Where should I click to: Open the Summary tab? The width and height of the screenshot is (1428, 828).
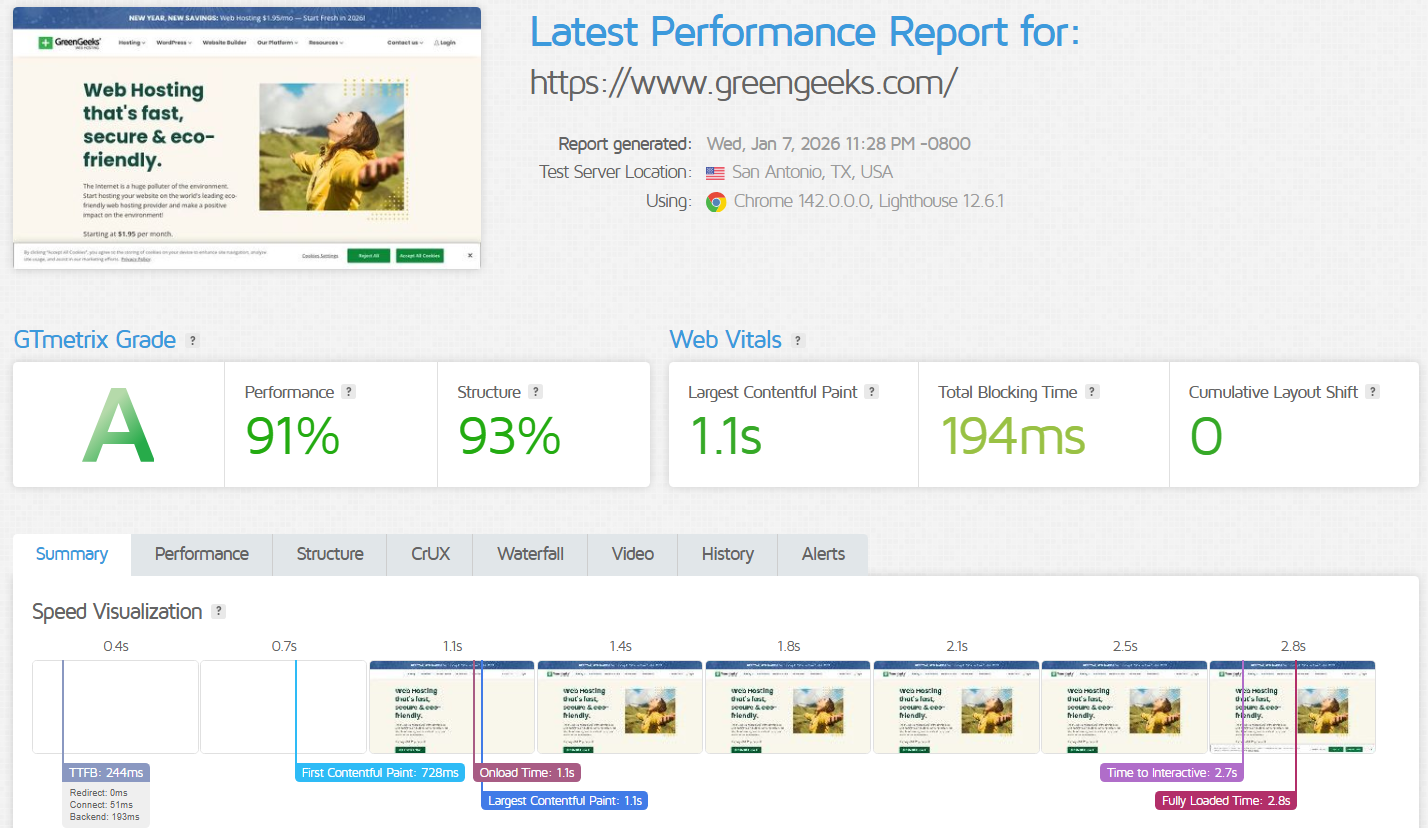72,554
